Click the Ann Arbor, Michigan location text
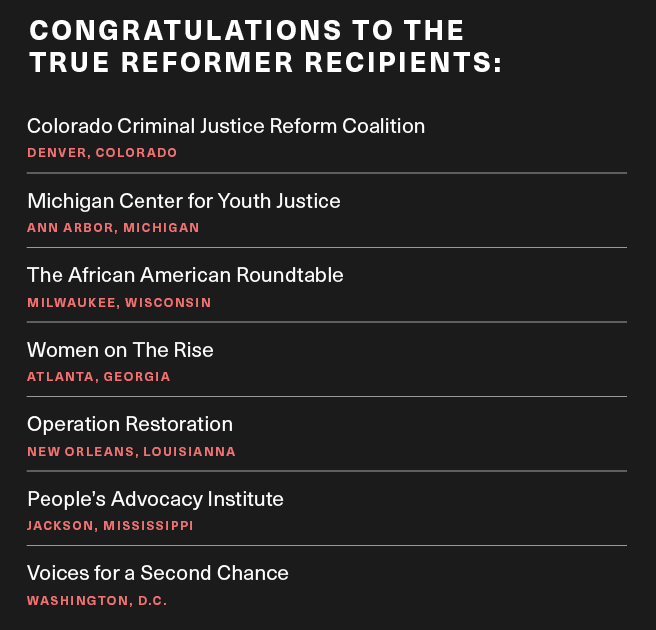 [x=113, y=228]
